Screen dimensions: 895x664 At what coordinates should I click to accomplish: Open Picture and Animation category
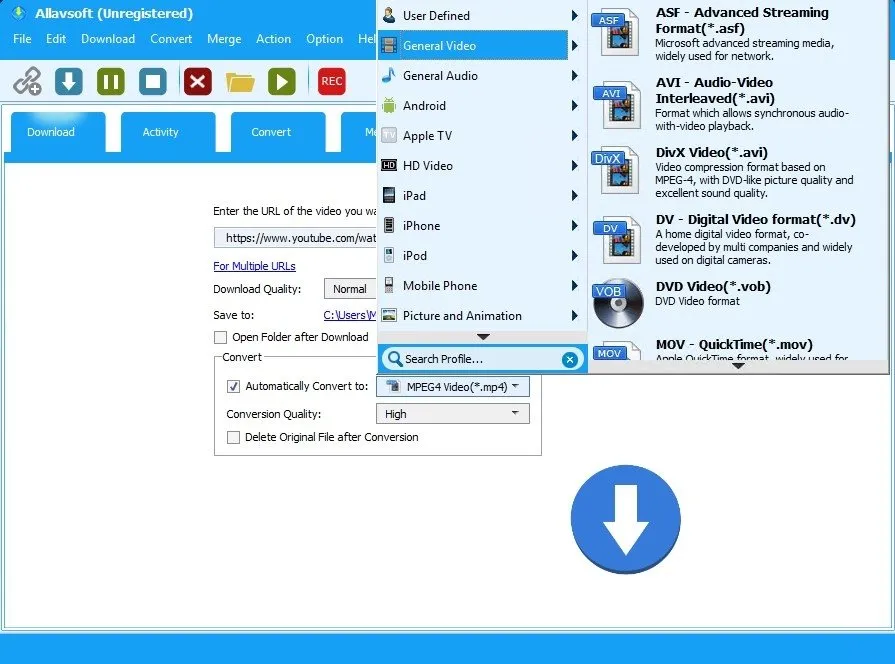pyautogui.click(x=481, y=315)
